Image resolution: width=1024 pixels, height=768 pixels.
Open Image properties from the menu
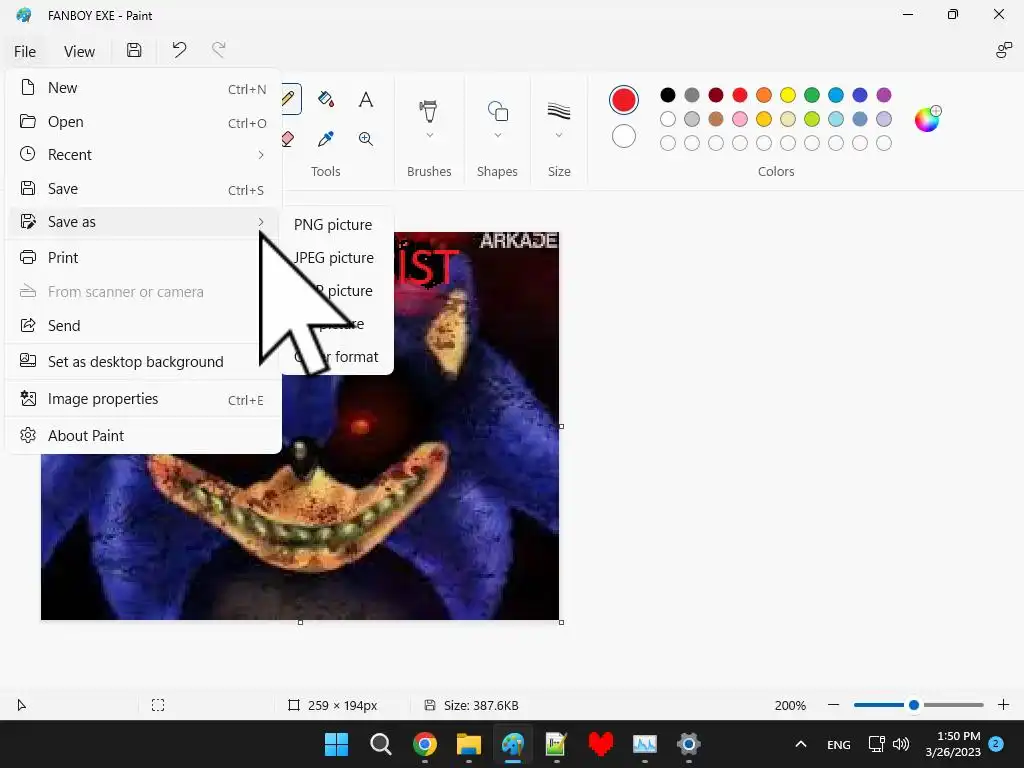point(144,399)
